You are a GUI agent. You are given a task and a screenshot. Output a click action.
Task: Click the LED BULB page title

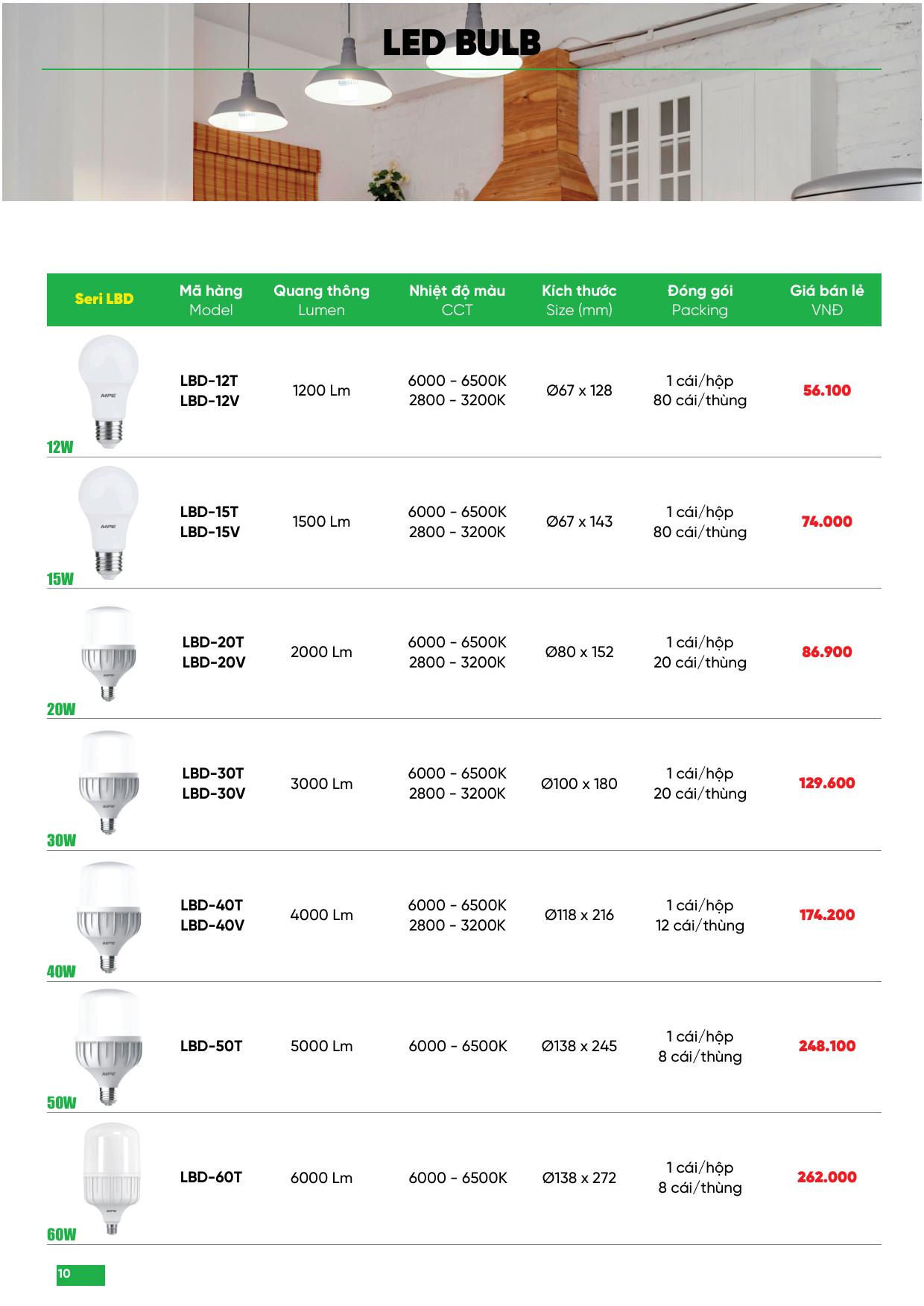pos(461,43)
